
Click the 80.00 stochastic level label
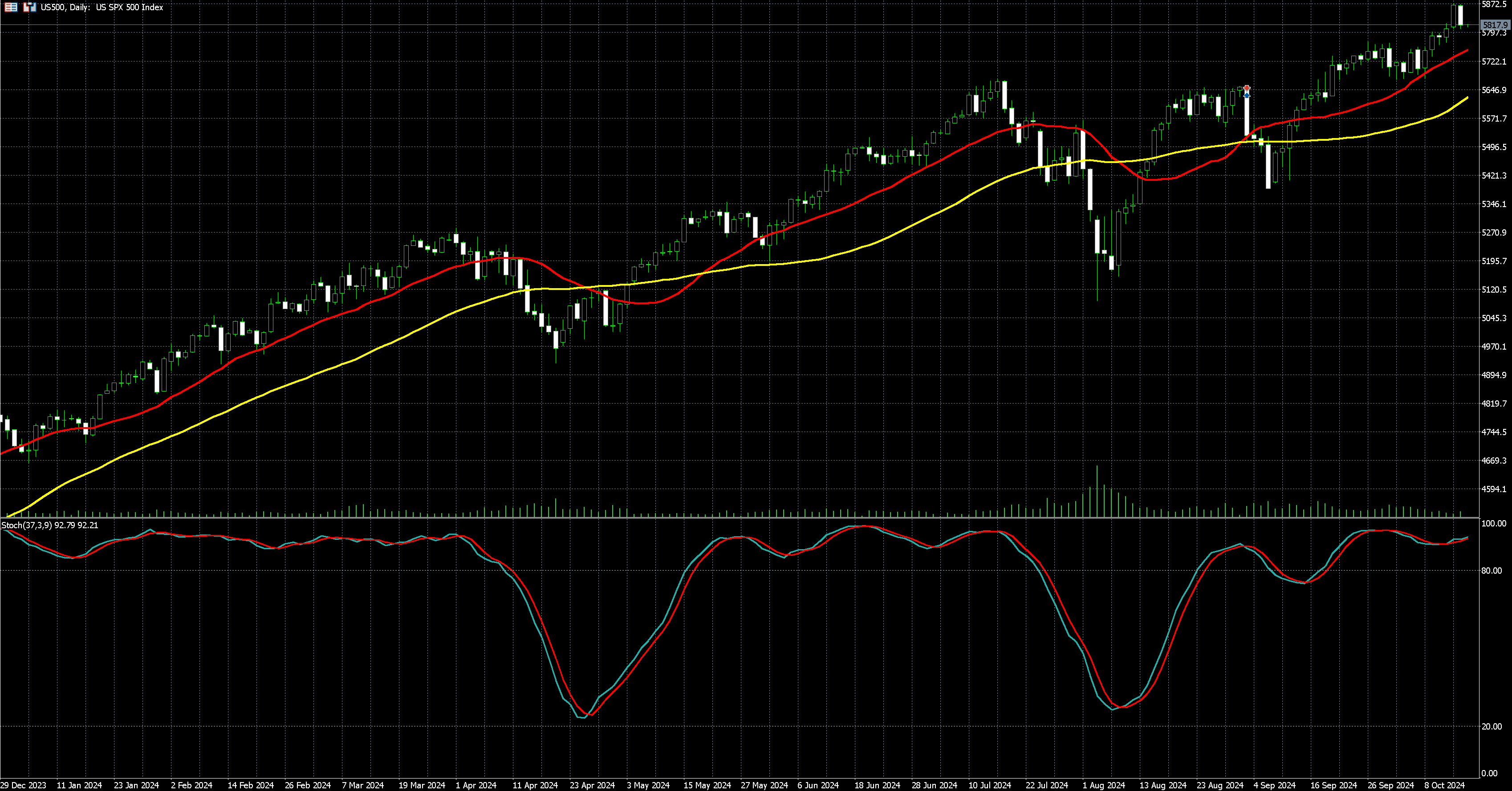(1492, 571)
